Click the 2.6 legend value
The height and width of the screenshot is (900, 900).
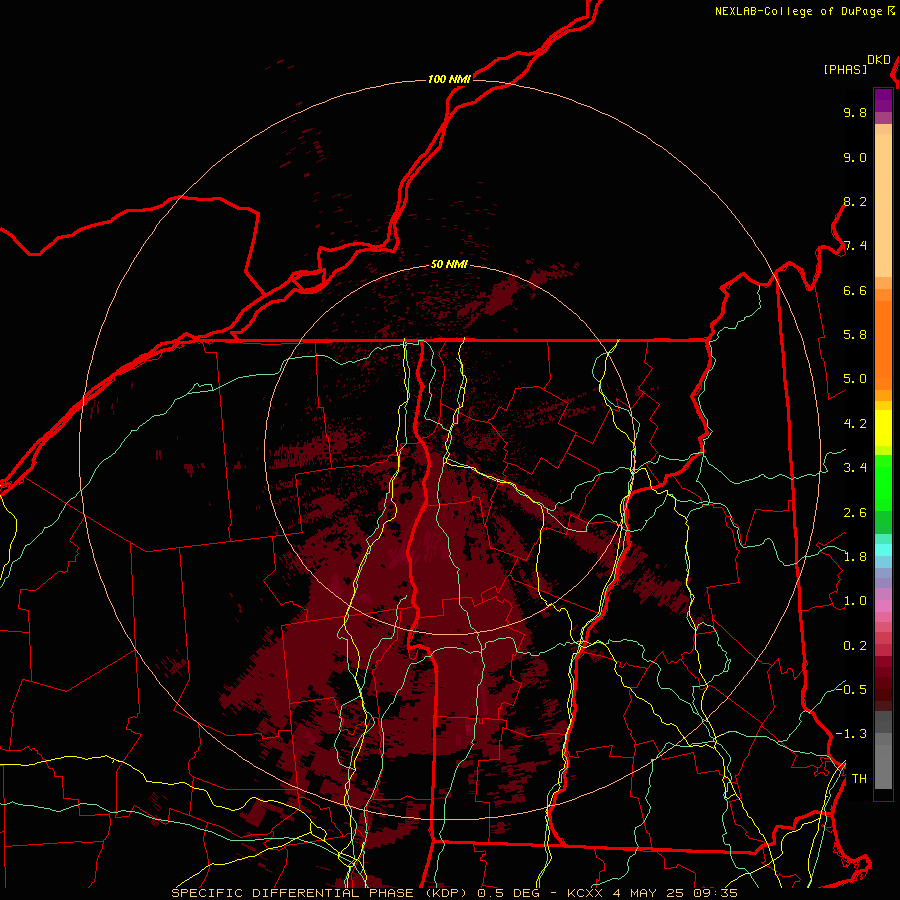click(x=855, y=512)
